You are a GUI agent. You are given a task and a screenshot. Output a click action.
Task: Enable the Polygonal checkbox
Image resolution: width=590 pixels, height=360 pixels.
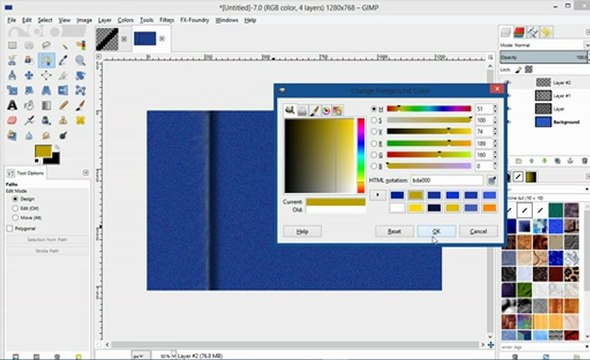click(x=10, y=228)
